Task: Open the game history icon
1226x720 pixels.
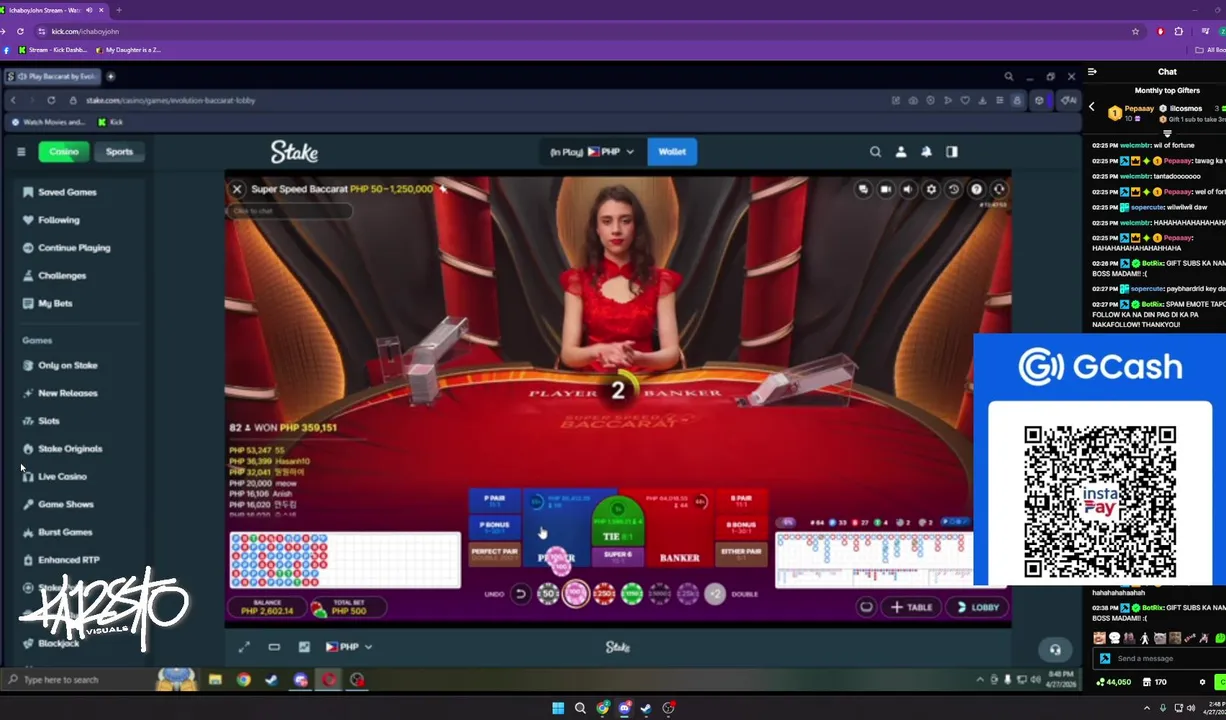Action: [x=954, y=189]
